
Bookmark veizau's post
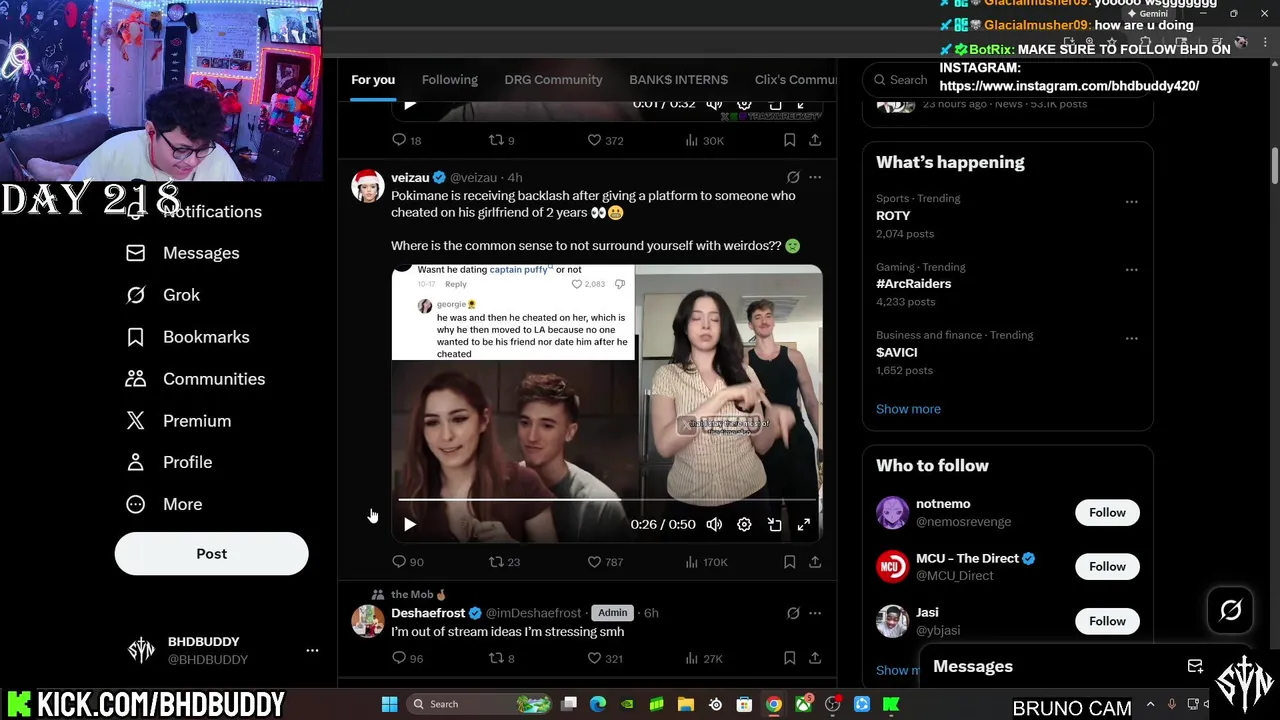(789, 562)
